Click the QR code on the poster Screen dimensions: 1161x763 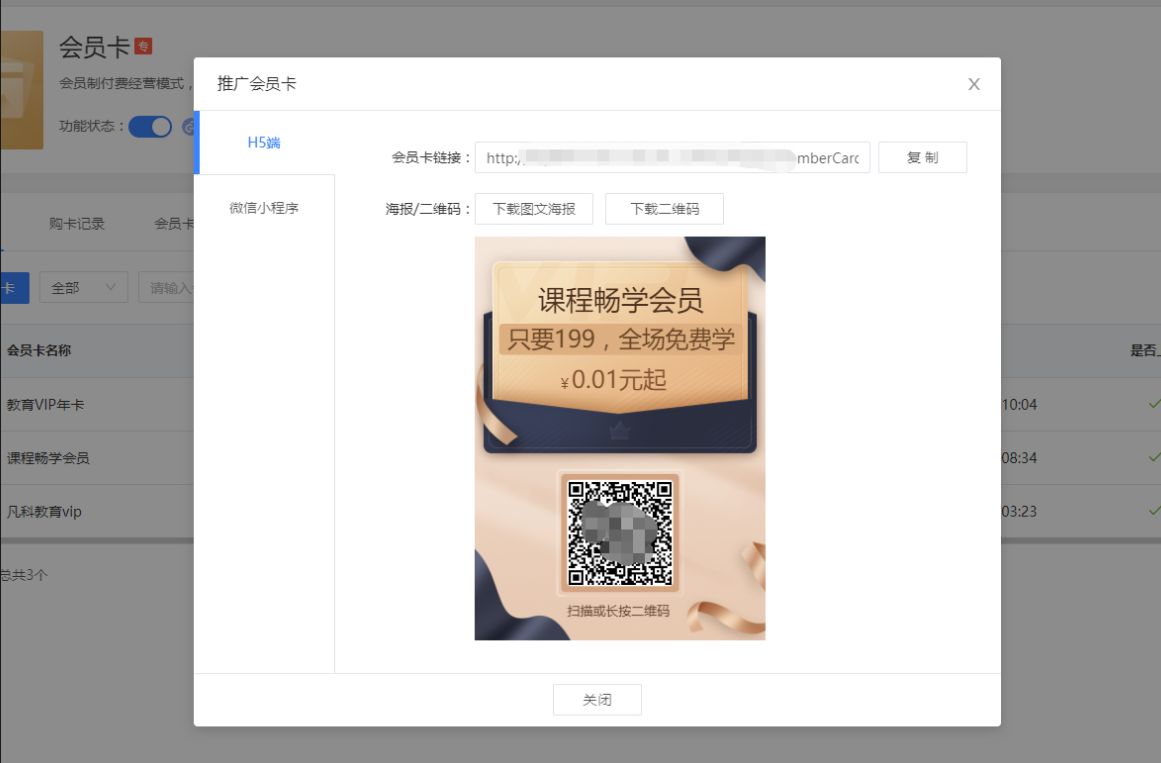coord(620,533)
